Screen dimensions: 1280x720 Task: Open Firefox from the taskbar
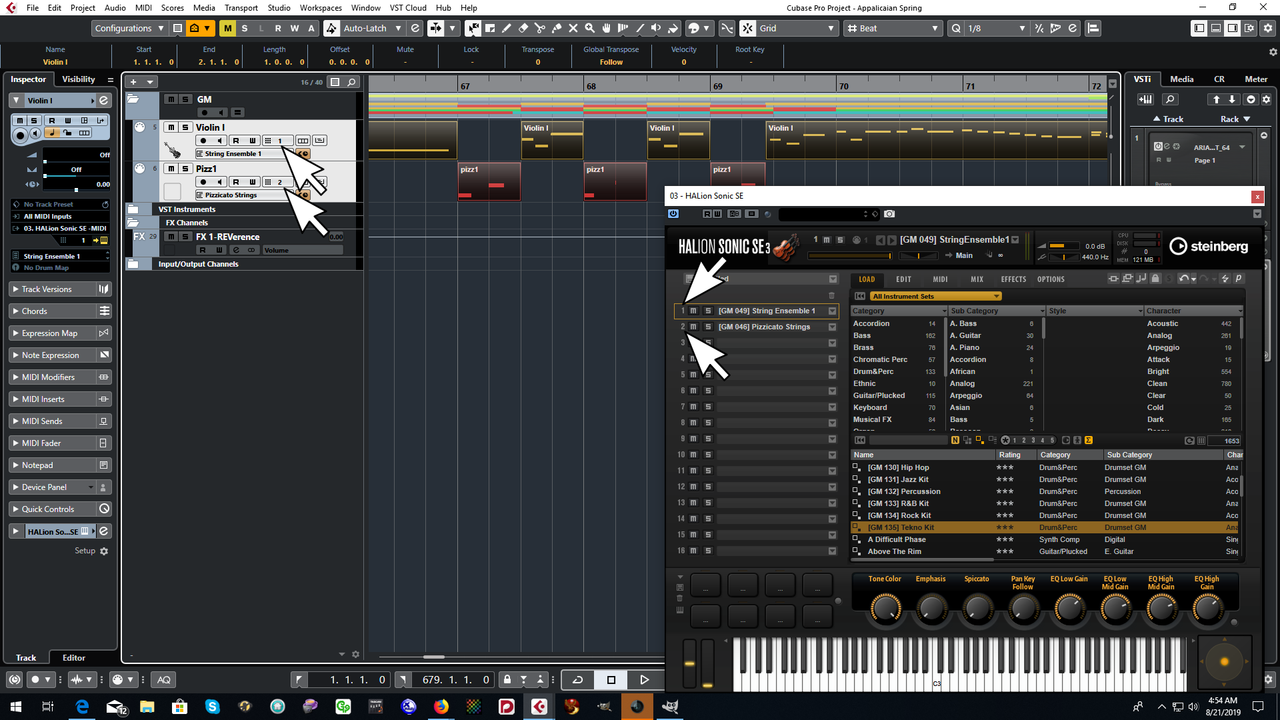click(441, 707)
